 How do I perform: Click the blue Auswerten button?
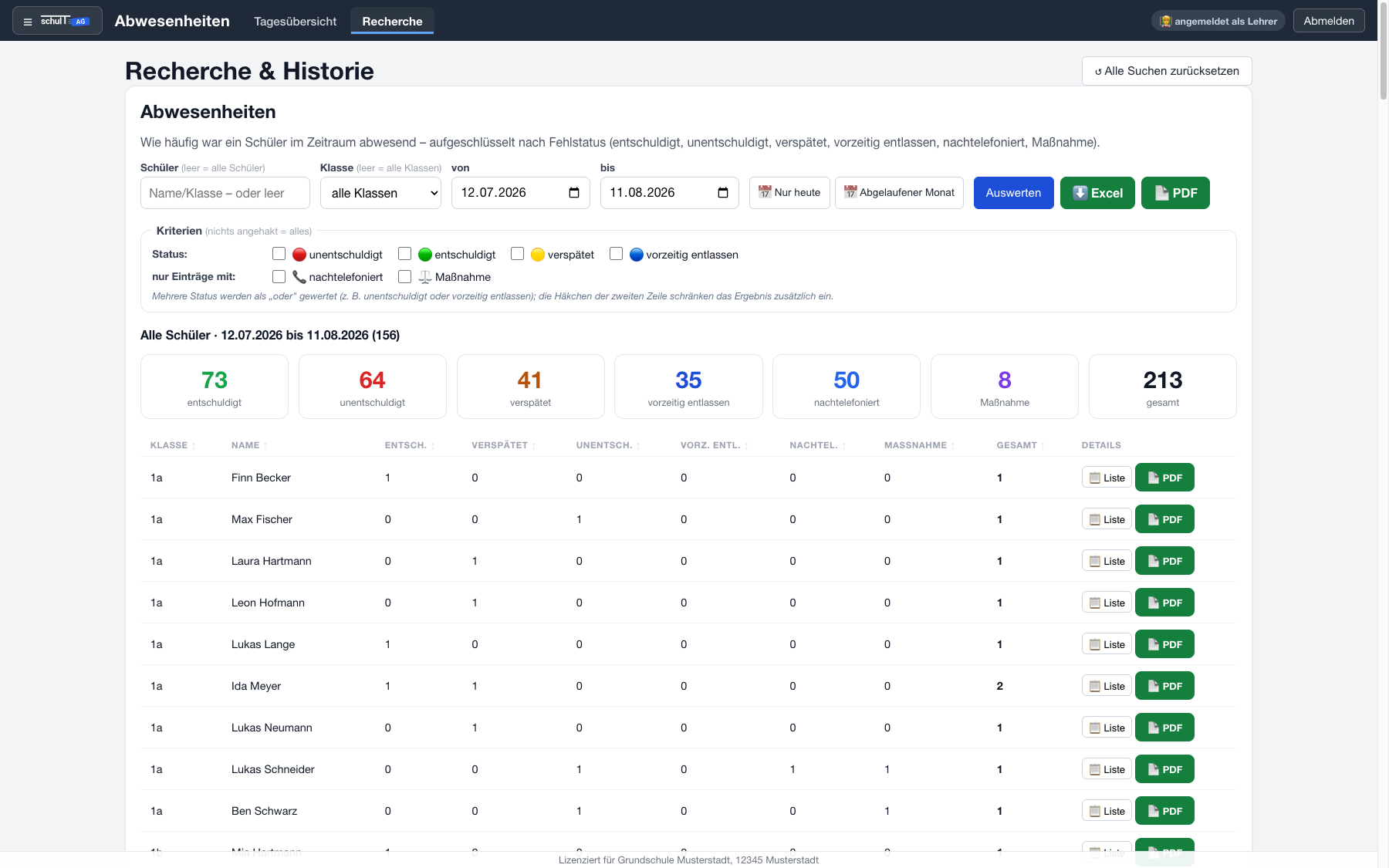coord(1013,193)
